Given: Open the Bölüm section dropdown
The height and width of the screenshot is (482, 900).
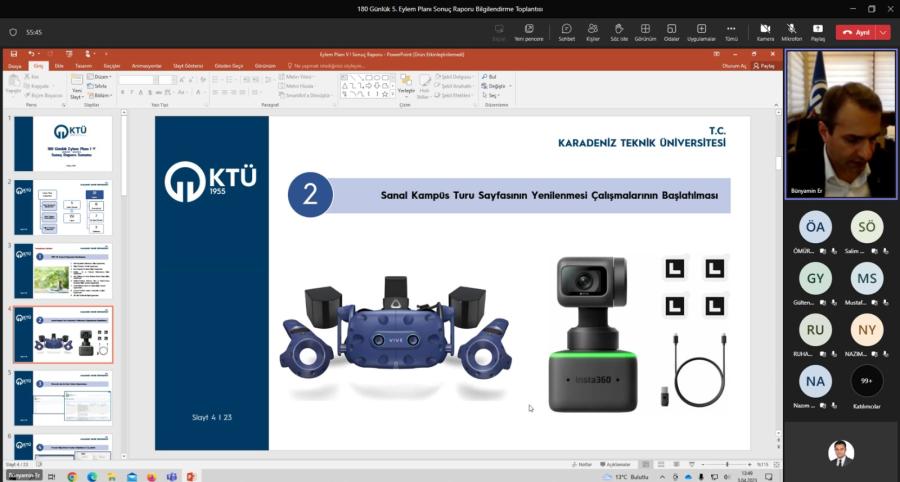Looking at the screenshot, I should [x=99, y=95].
